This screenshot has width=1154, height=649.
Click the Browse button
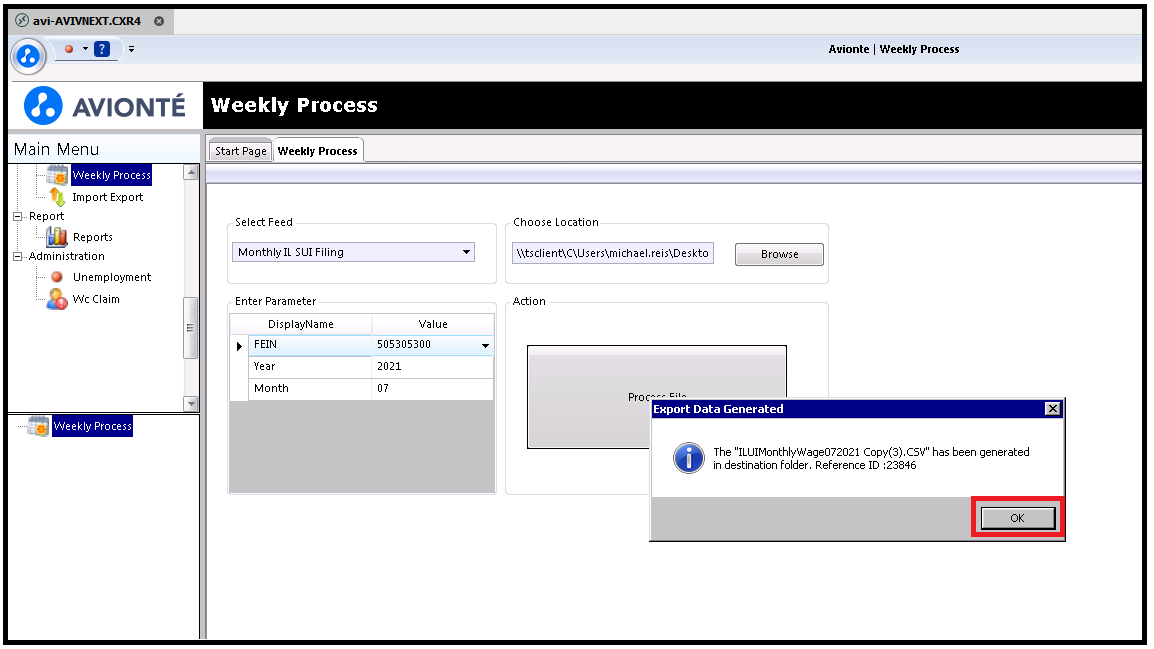coord(779,254)
